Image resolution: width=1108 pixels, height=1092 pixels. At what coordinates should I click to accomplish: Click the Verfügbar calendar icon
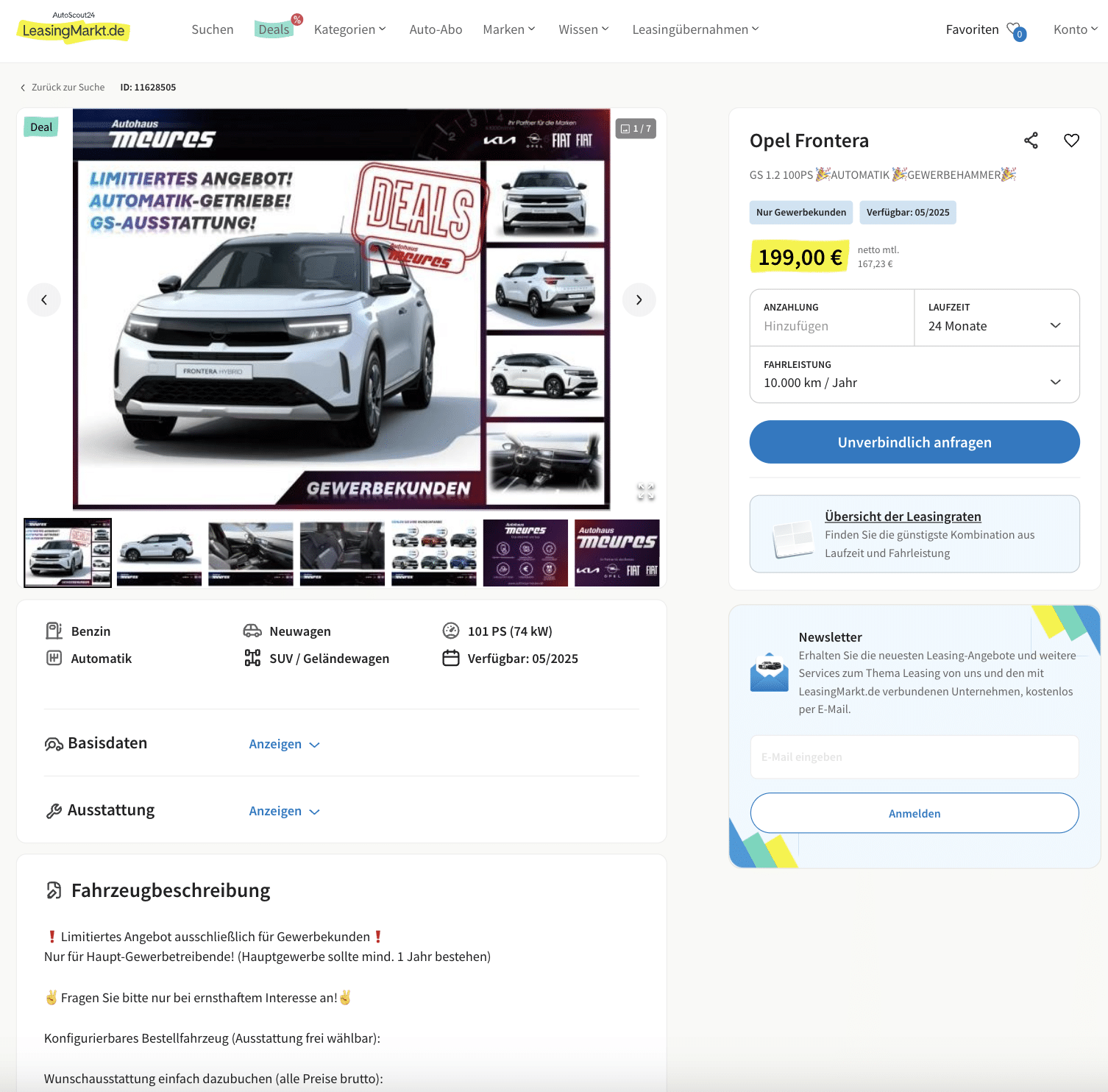(451, 658)
